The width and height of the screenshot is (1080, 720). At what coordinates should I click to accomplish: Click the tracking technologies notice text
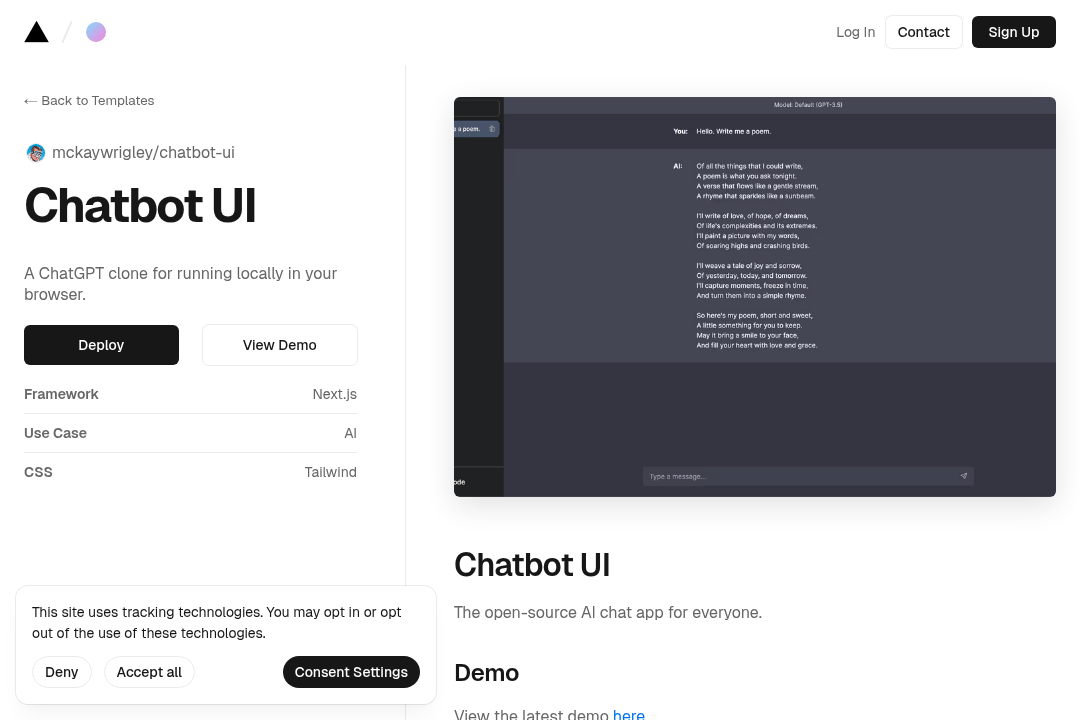click(216, 623)
